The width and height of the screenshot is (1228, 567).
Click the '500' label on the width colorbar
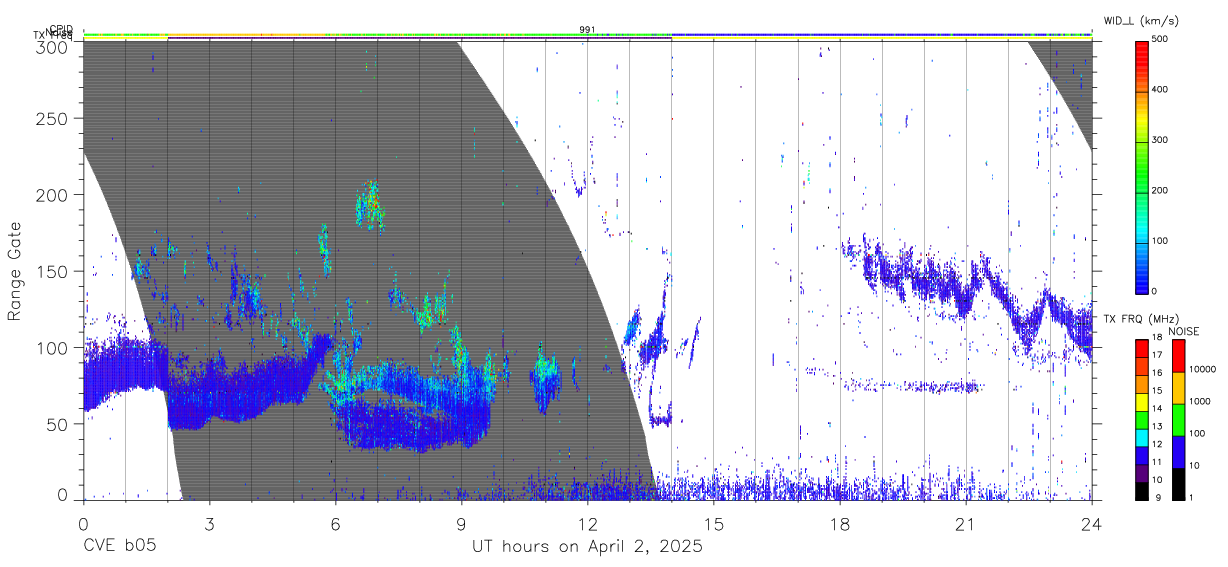1162,39
